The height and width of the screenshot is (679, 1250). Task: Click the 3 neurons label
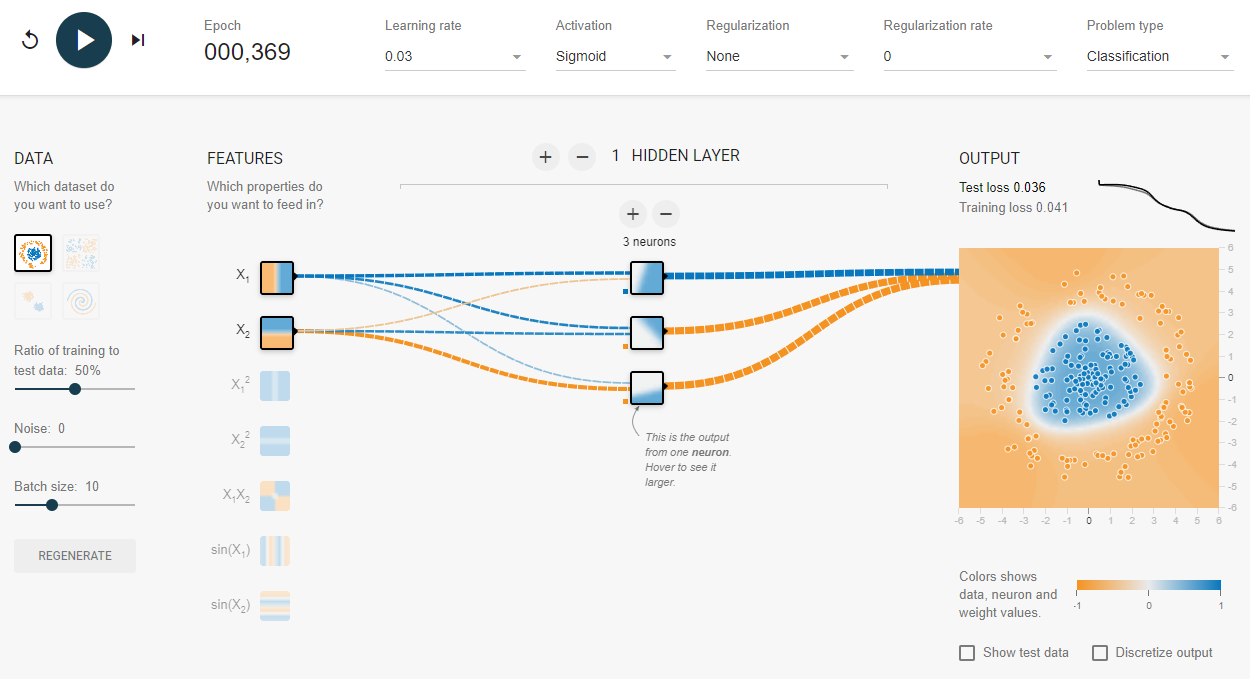click(x=649, y=242)
